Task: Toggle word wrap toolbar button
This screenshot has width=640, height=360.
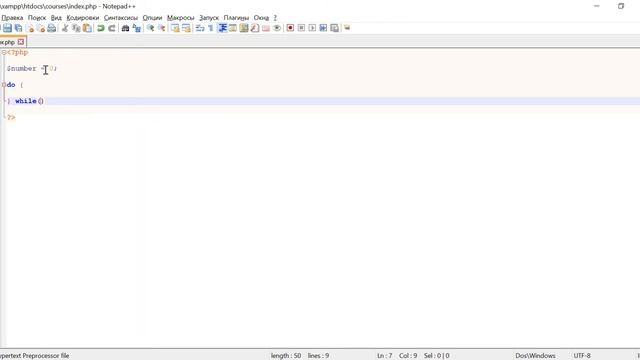Action: coord(200,28)
